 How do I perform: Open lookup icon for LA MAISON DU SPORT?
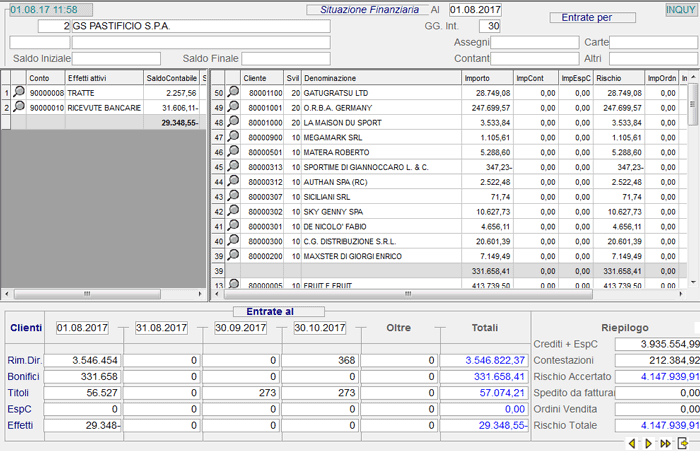pos(233,122)
